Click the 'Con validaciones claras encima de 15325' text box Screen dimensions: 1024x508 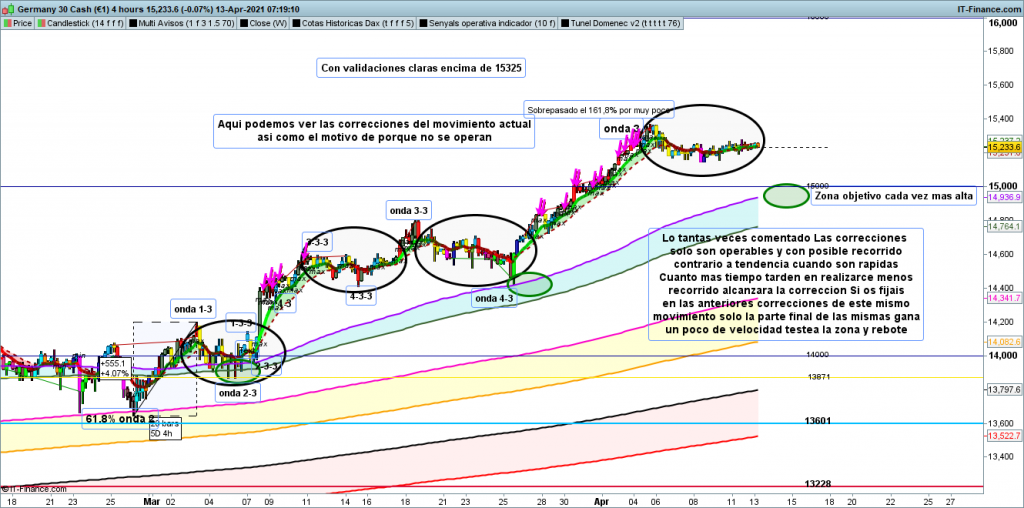[x=421, y=68]
